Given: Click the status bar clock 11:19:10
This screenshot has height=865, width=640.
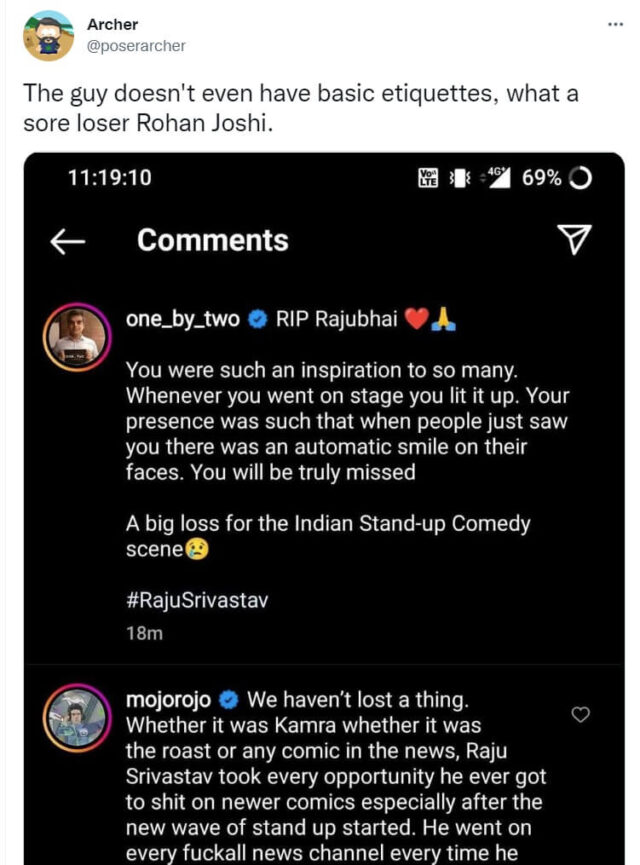Looking at the screenshot, I should click(109, 178).
